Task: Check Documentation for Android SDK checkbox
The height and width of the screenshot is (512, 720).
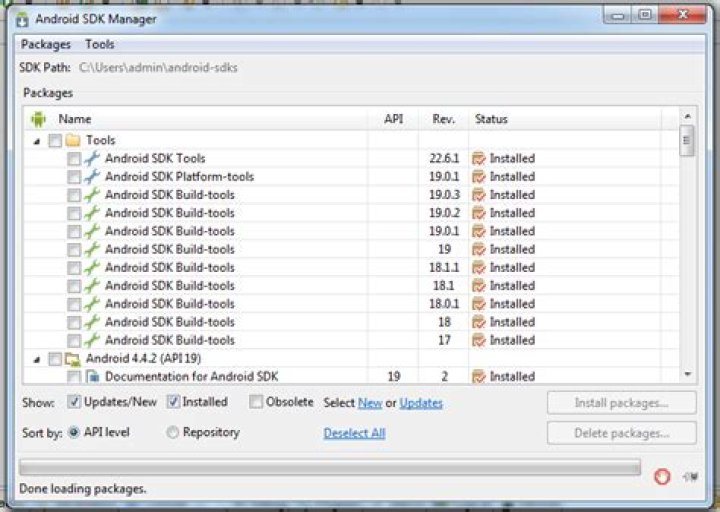Action: (x=73, y=377)
